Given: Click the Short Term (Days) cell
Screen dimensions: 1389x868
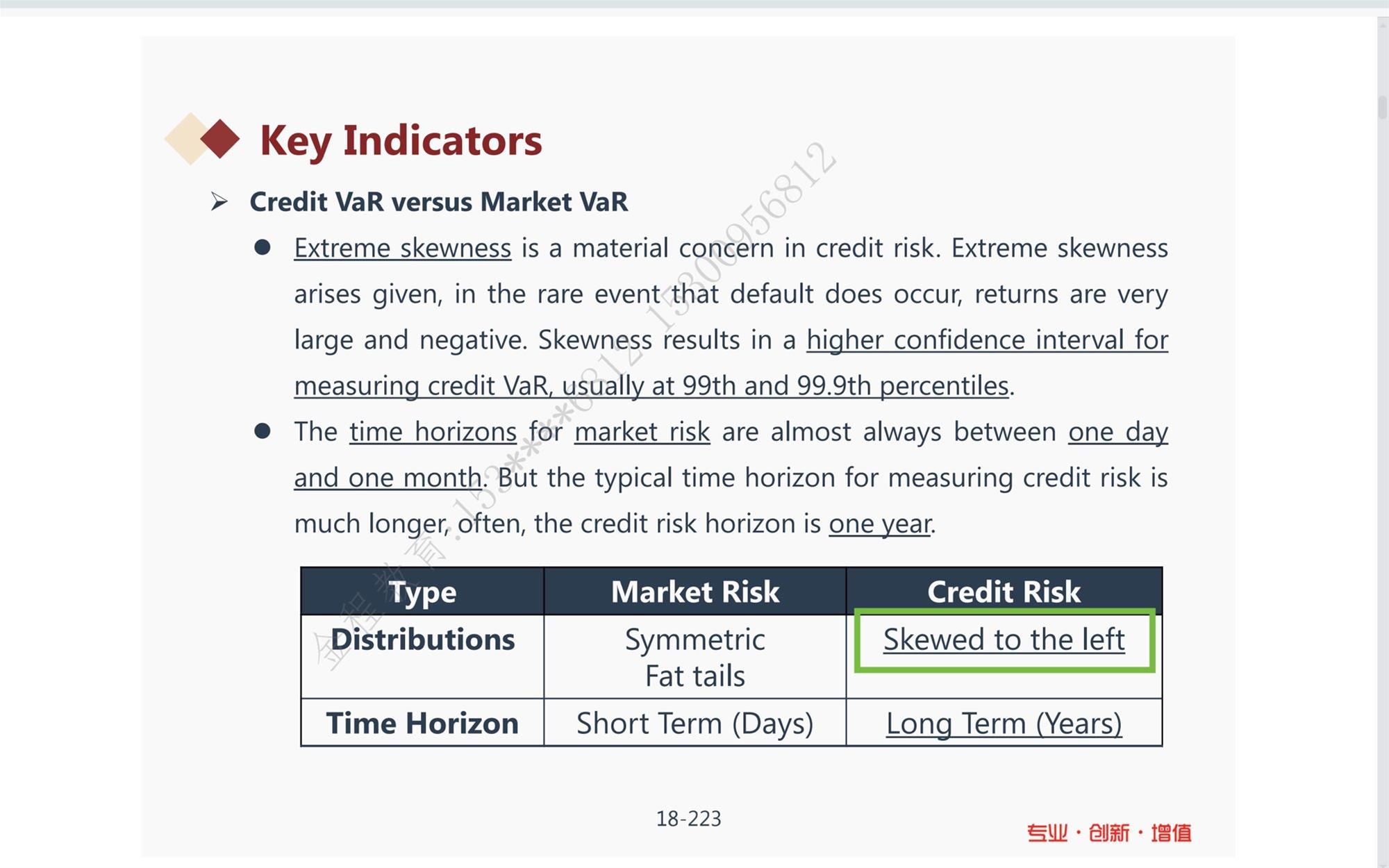Looking at the screenshot, I should click(695, 724).
